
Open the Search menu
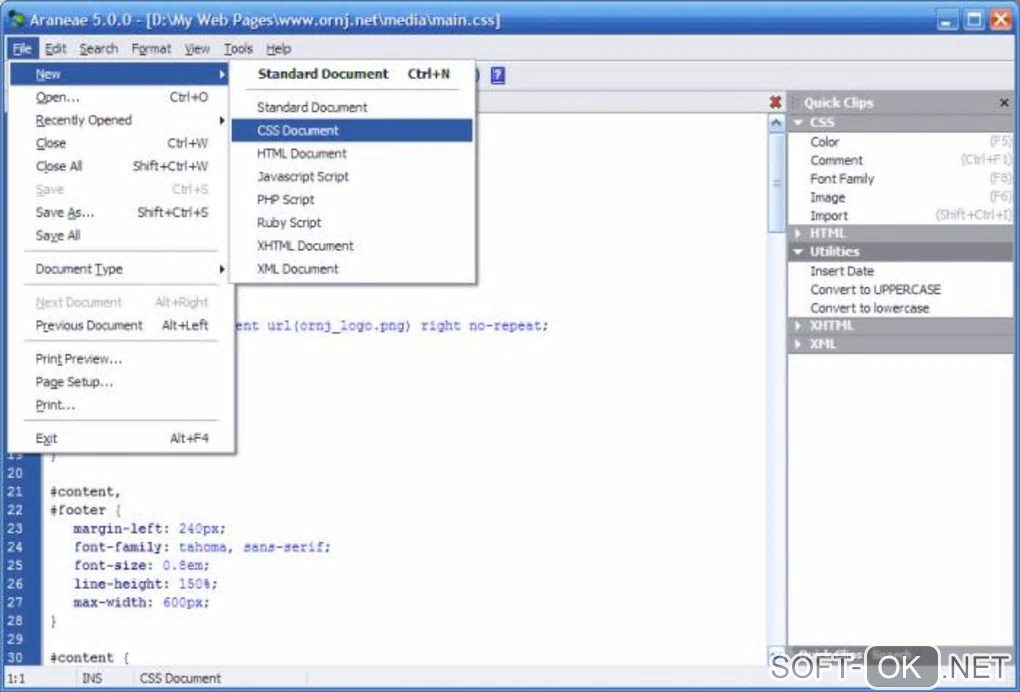point(99,49)
